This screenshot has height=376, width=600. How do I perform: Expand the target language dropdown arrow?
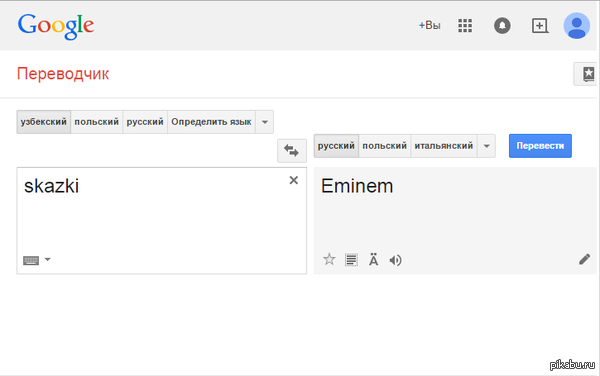[486, 146]
